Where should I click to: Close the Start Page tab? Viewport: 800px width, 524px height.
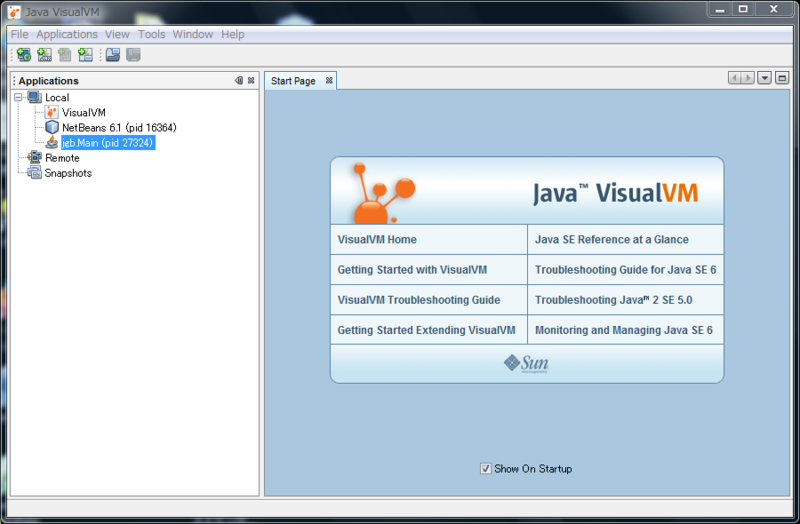(x=329, y=80)
